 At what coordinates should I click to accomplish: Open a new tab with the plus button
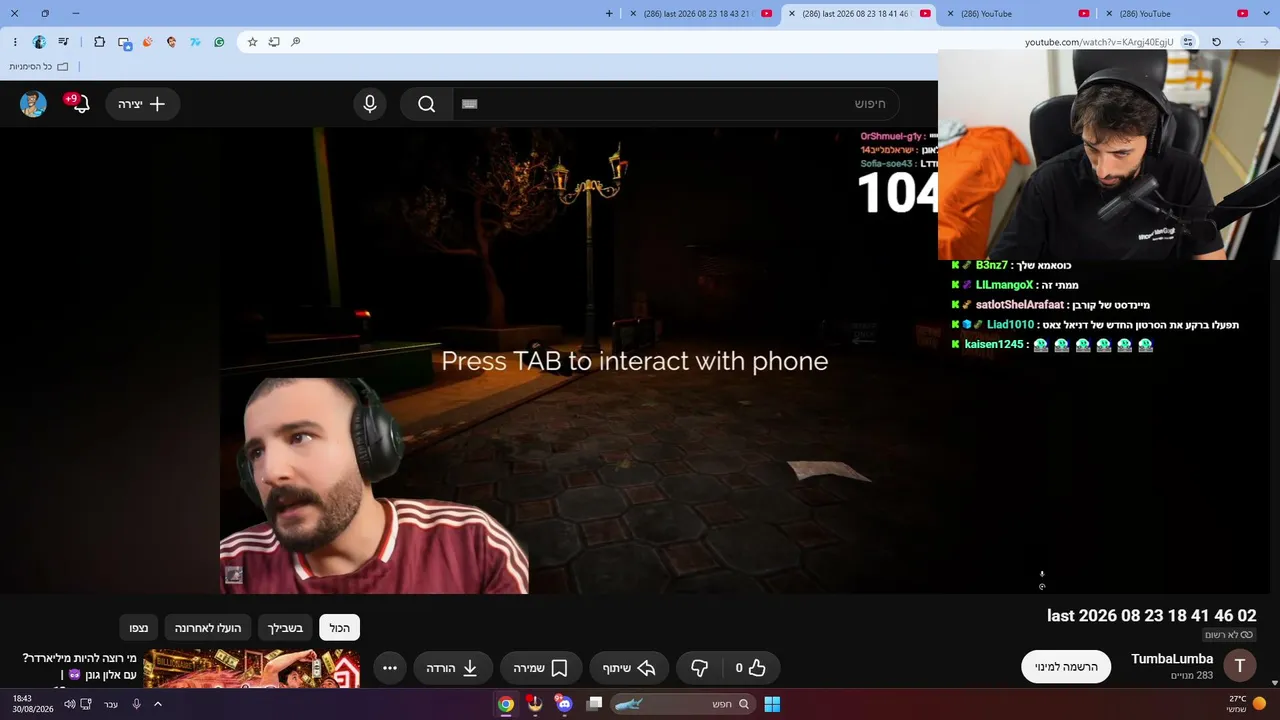tap(610, 13)
